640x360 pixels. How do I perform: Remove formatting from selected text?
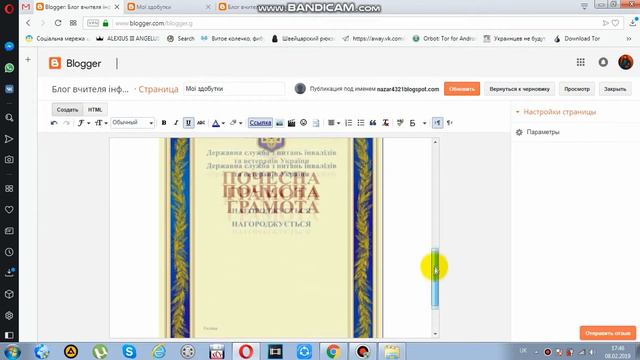pos(385,123)
